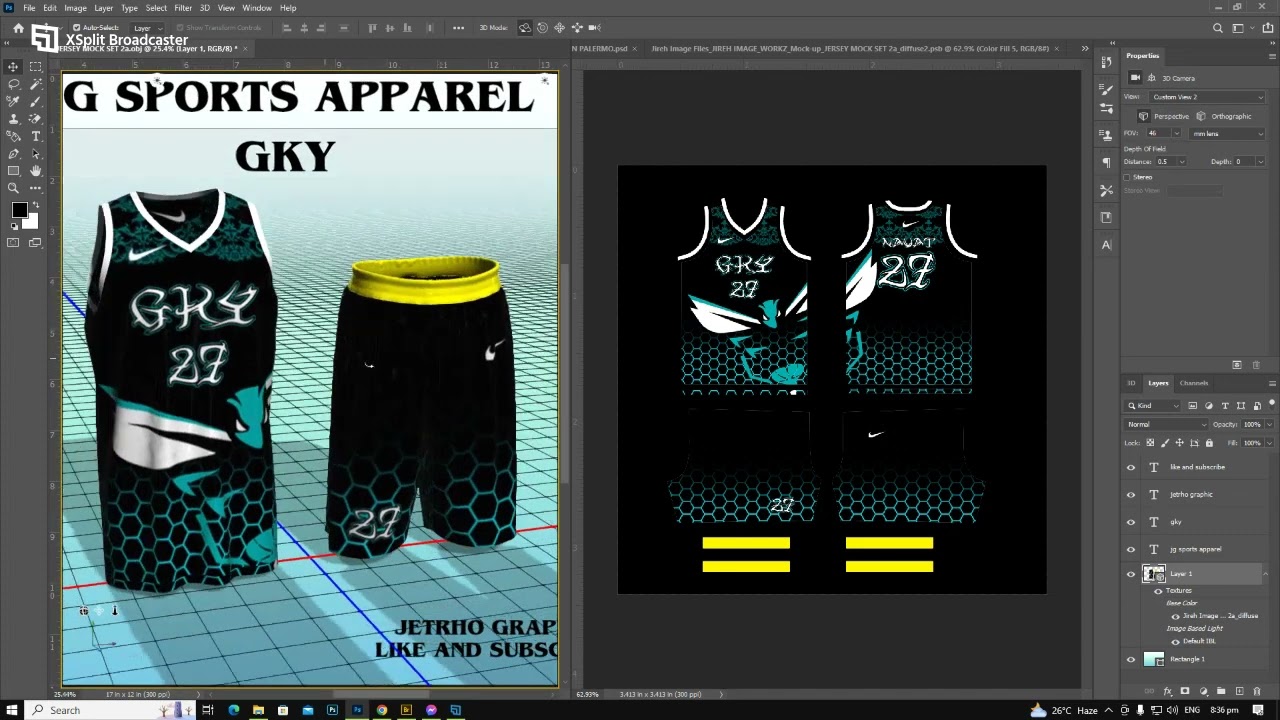Image resolution: width=1280 pixels, height=720 pixels.
Task: Select the Hand tool
Action: click(x=36, y=171)
